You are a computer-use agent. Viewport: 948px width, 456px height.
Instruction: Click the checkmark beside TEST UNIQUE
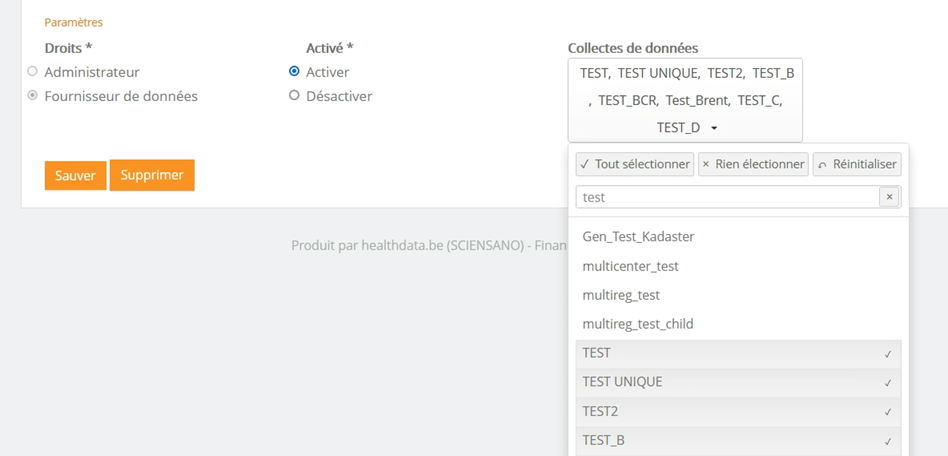(x=887, y=383)
